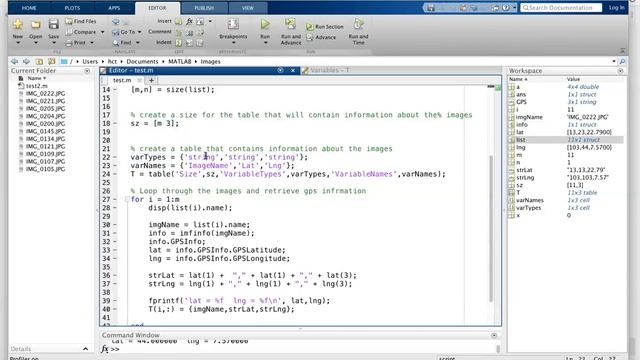The height and width of the screenshot is (360, 640).
Task: Close the Editor panel
Action: point(293,70)
